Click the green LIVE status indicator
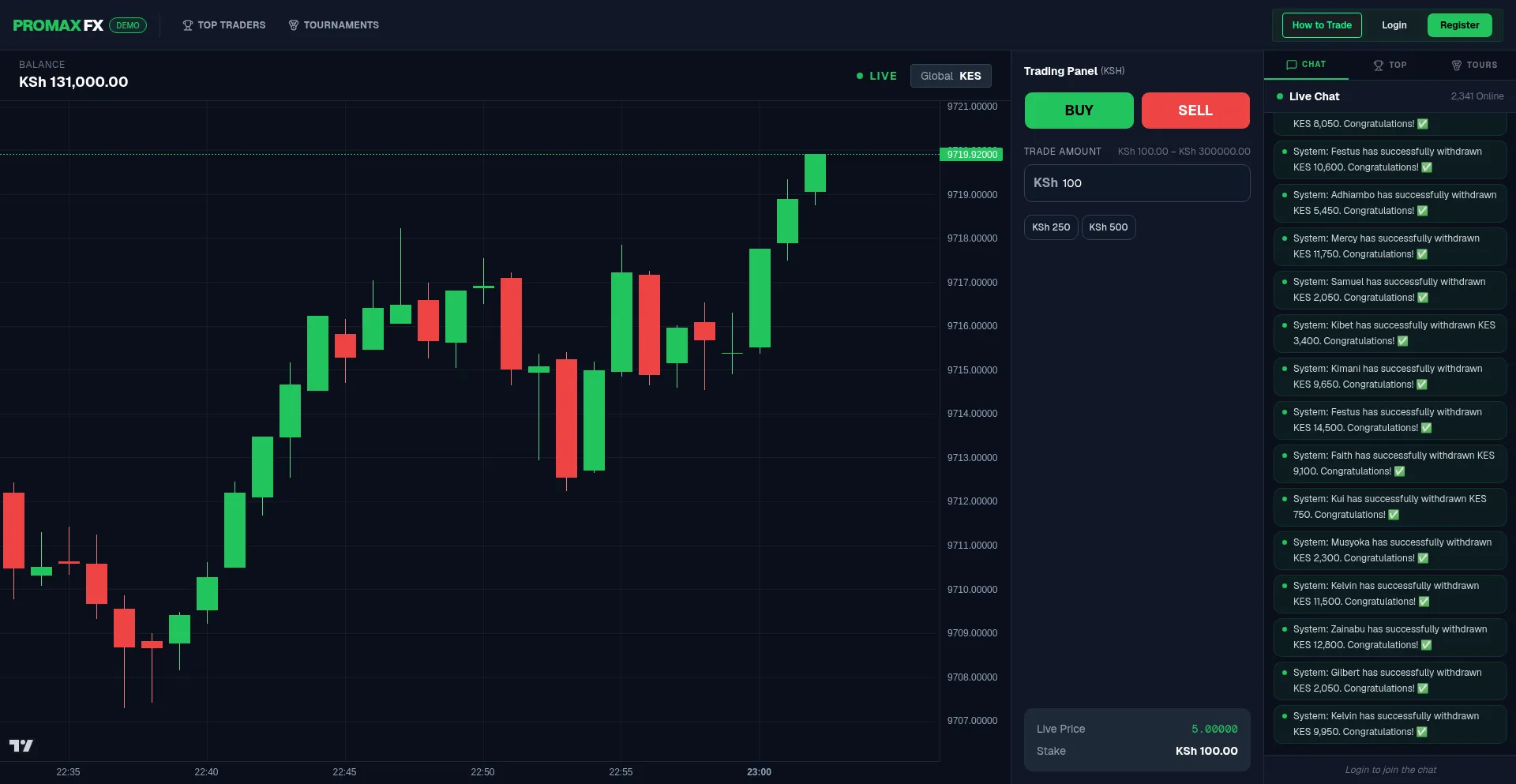The image size is (1516, 784). click(x=876, y=76)
